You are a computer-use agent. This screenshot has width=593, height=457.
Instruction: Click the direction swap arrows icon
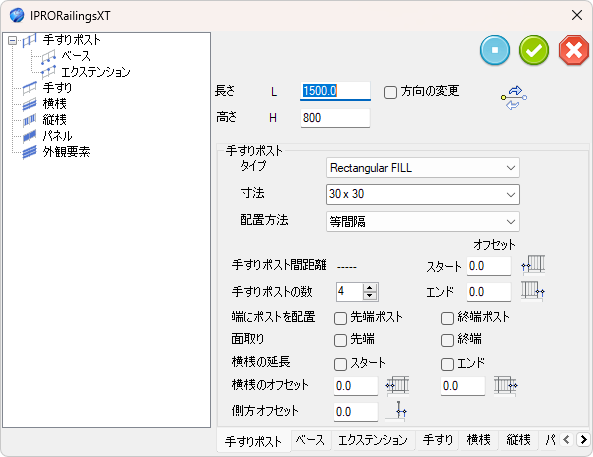pyautogui.click(x=514, y=98)
